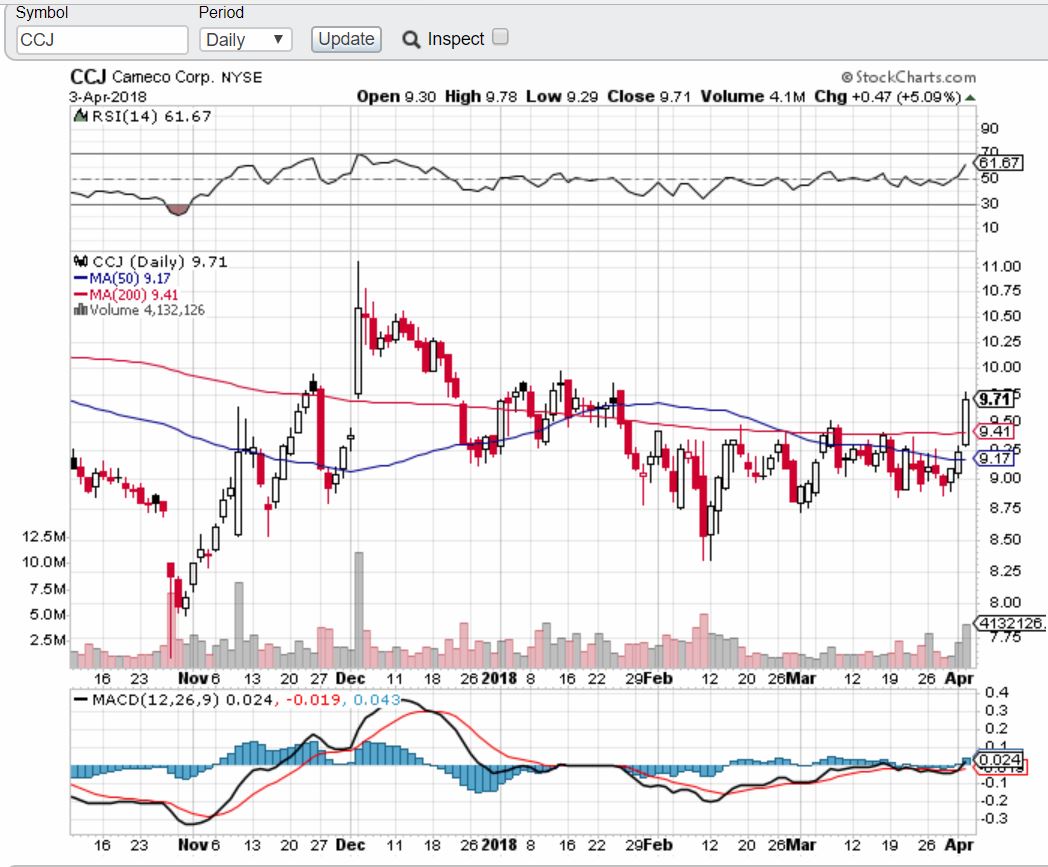Click the 10.00 price axis label

pos(1001,367)
